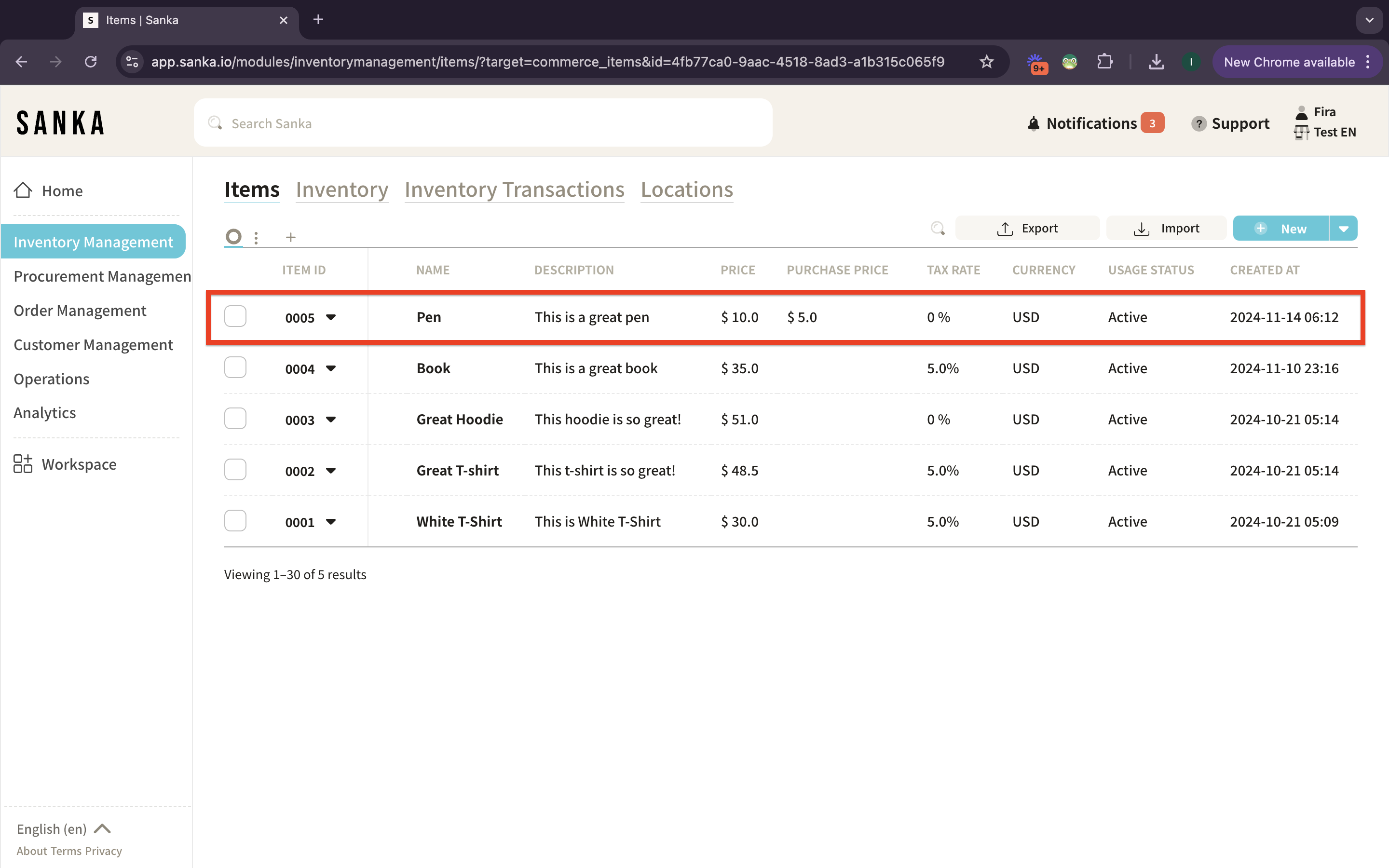Viewport: 1389px width, 868px height.
Task: Click the Export button
Action: click(1027, 229)
